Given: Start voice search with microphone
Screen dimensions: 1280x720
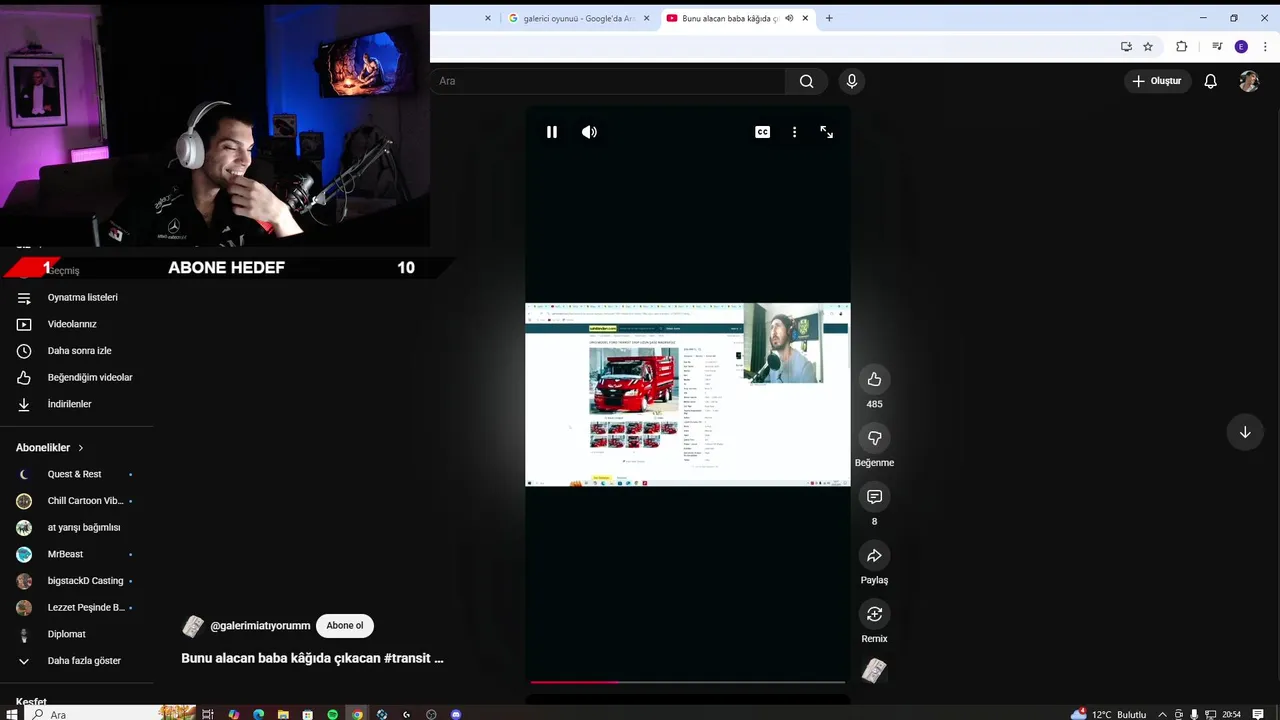Looking at the screenshot, I should click(852, 81).
